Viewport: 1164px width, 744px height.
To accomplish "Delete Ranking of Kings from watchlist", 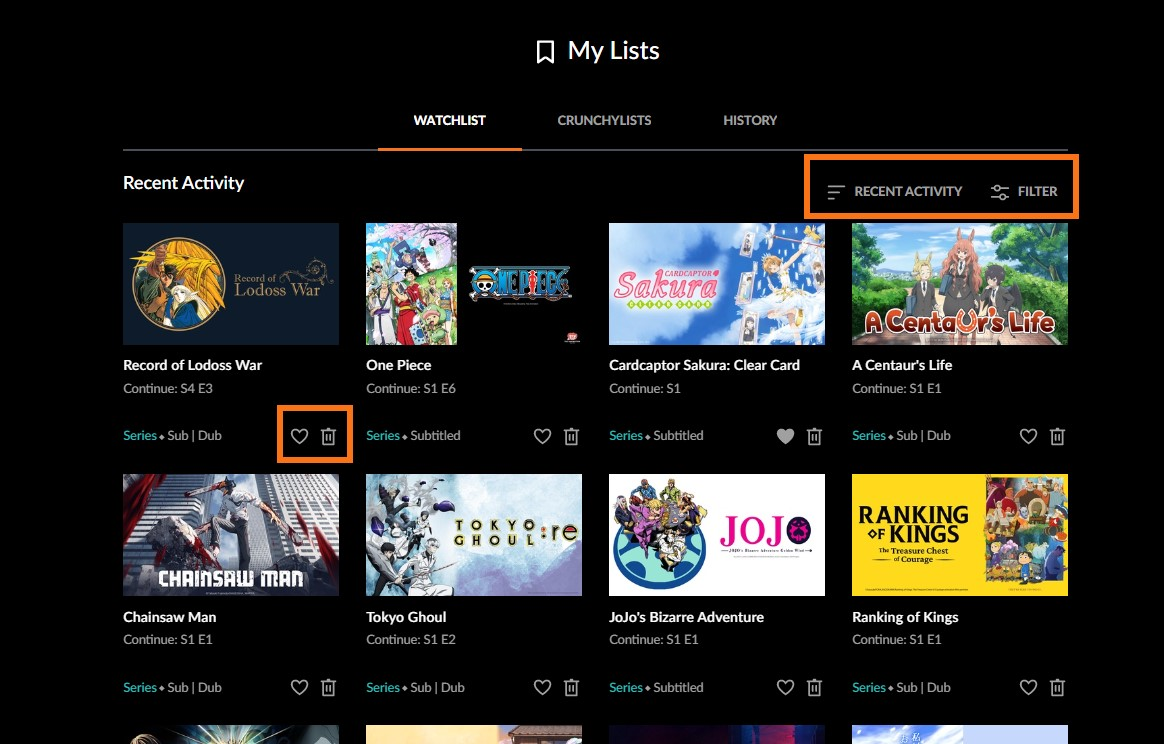I will [1057, 688].
